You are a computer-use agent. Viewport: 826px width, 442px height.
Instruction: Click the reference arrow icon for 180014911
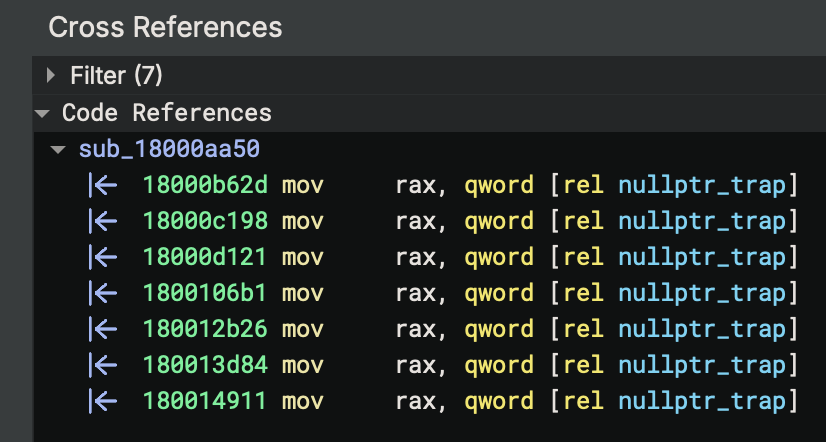(103, 401)
